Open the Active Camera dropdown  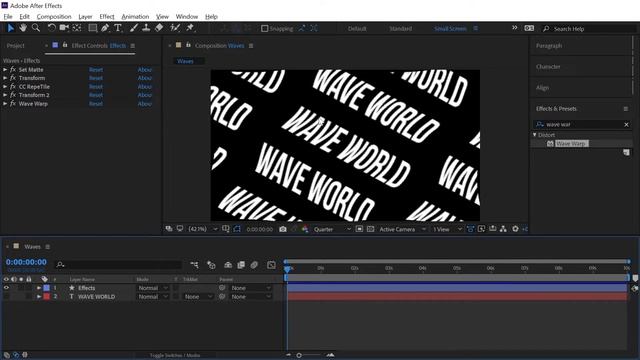402,229
